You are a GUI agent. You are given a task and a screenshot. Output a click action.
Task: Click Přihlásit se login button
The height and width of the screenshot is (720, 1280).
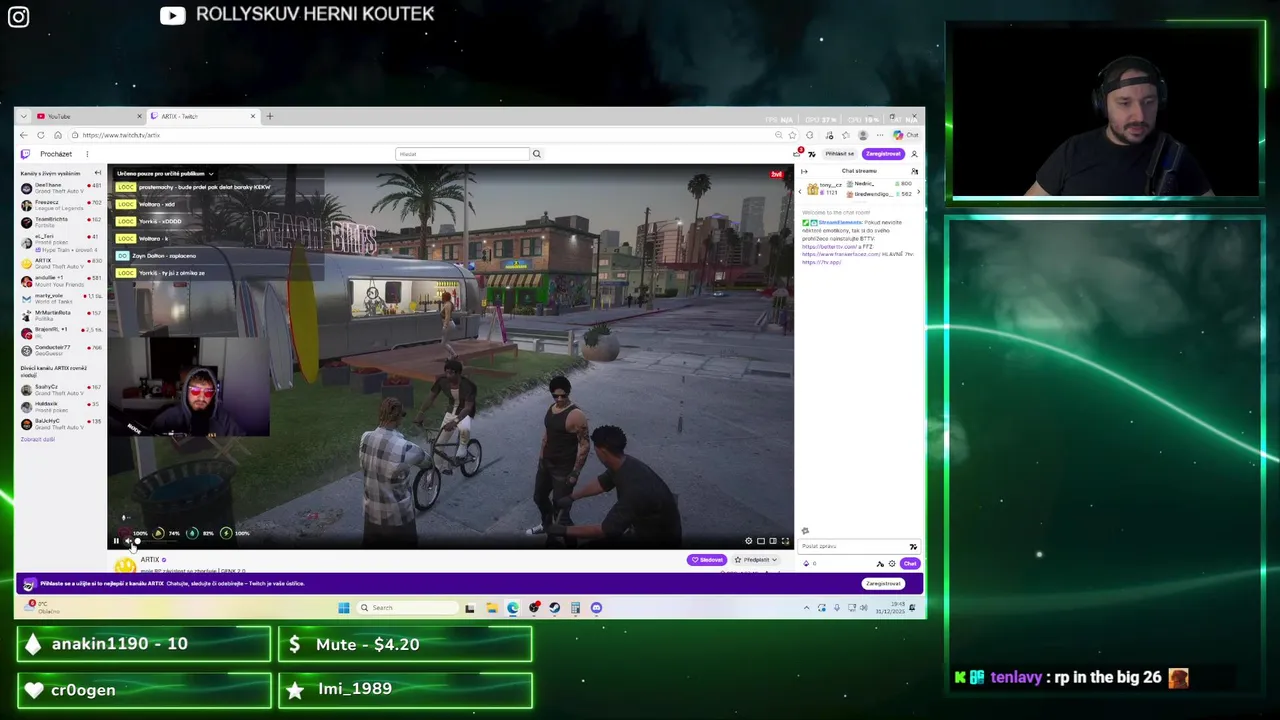pyautogui.click(x=840, y=154)
